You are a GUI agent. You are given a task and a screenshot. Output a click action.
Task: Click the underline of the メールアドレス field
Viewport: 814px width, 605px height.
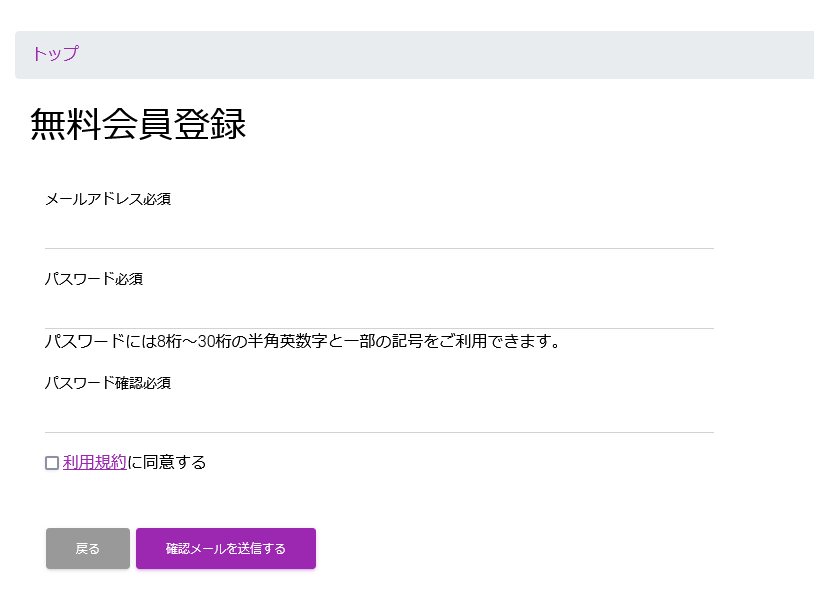point(378,247)
